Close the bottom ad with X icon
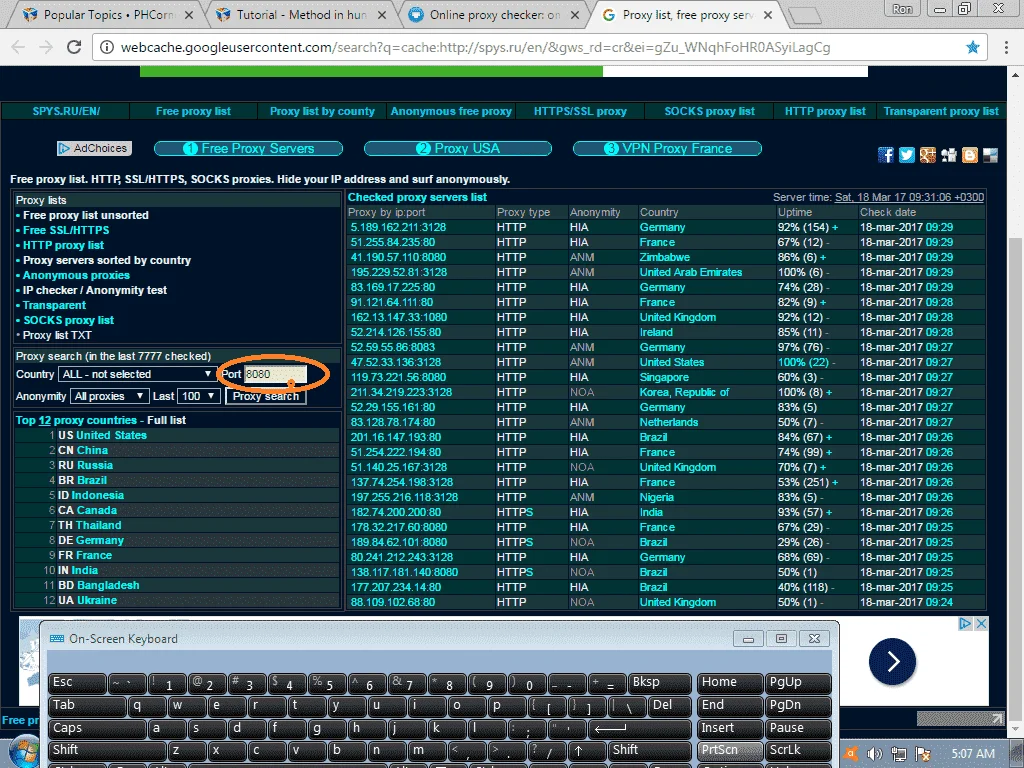Screen dimensions: 1024x768 (x=981, y=624)
